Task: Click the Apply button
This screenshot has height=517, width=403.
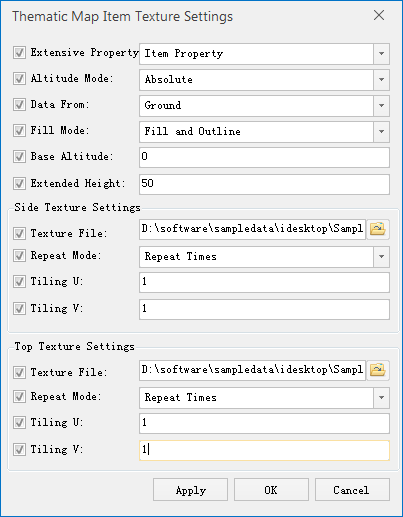Action: 190,490
